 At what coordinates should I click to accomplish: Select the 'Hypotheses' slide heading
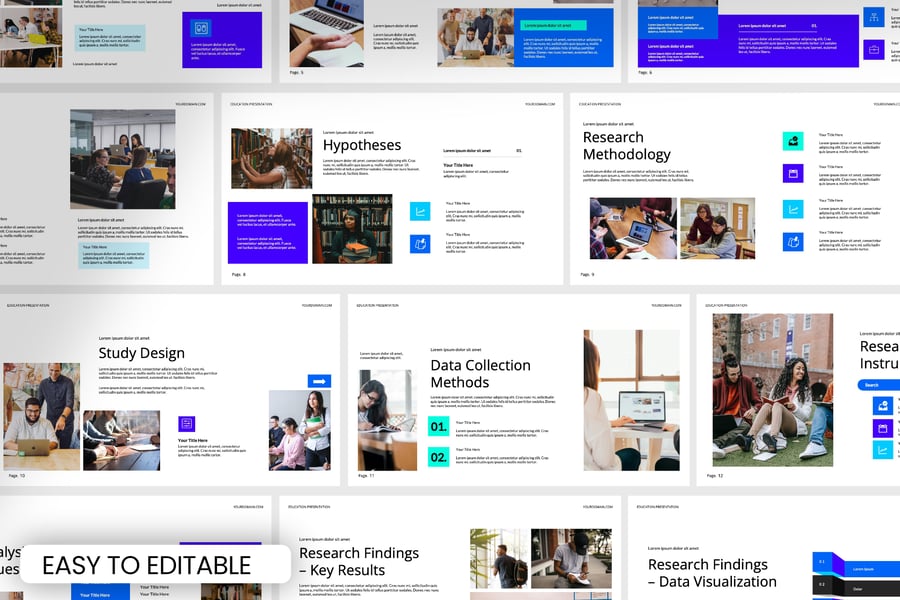coord(362,146)
